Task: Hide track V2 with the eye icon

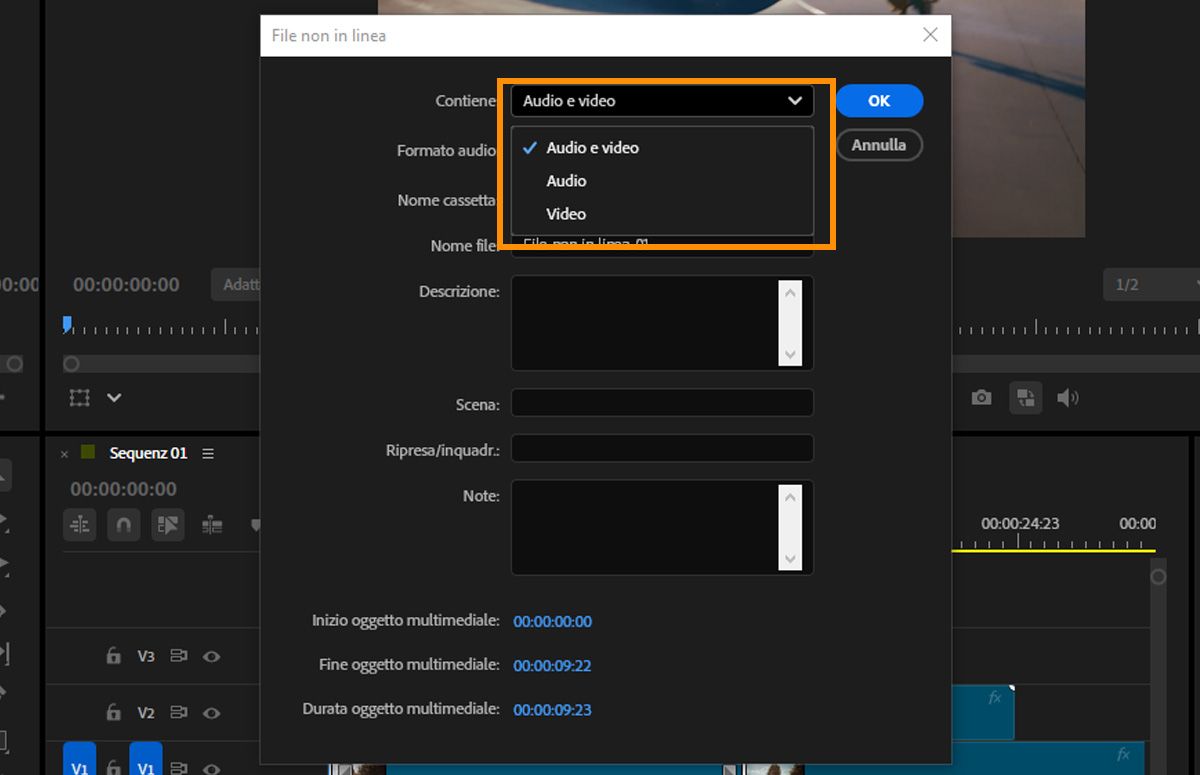Action: coord(211,713)
